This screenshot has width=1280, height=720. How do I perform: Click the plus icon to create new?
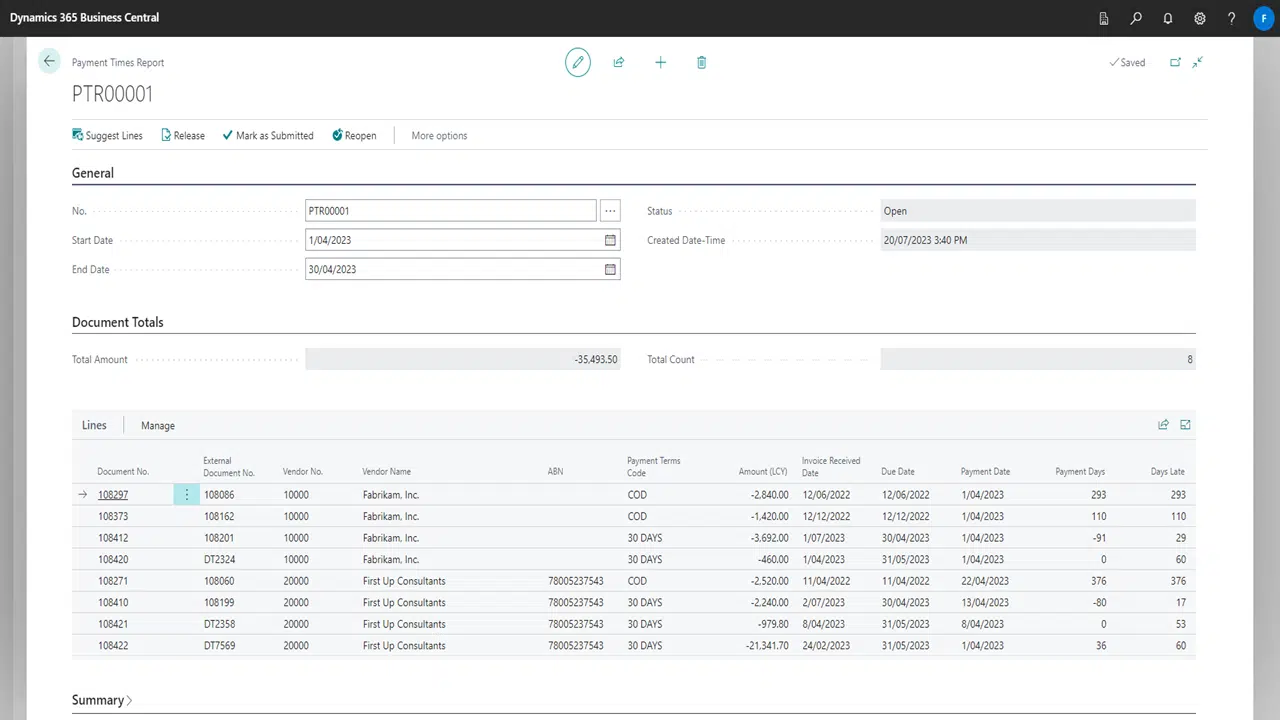[660, 62]
